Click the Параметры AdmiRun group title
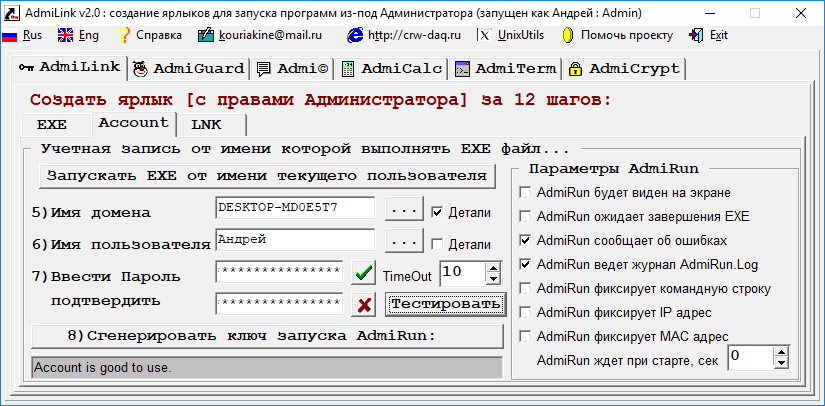 tap(613, 169)
